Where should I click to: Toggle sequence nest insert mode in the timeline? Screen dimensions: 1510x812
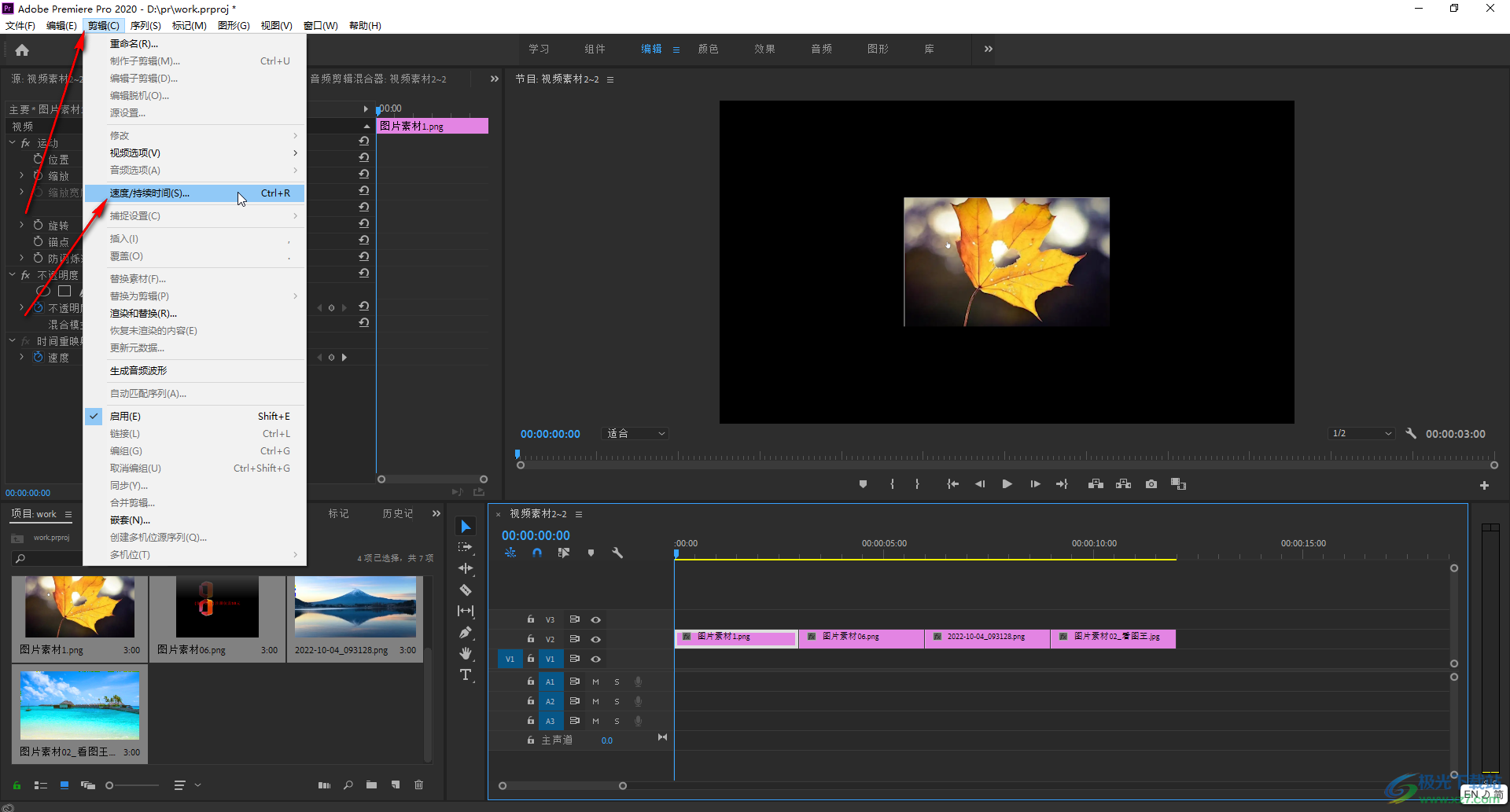pyautogui.click(x=510, y=553)
